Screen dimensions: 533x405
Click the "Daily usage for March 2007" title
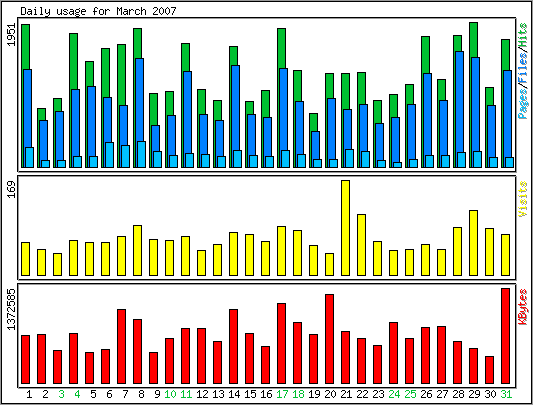click(x=98, y=11)
